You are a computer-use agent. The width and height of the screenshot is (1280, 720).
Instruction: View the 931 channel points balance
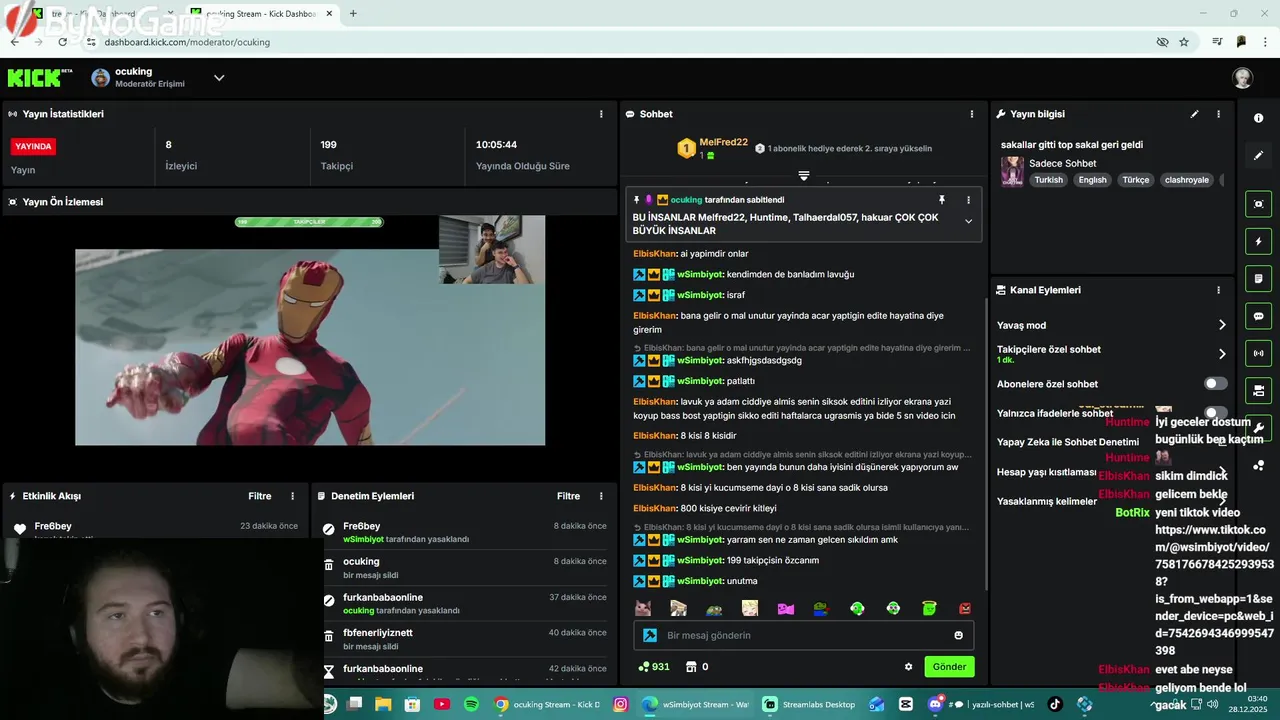click(x=654, y=667)
